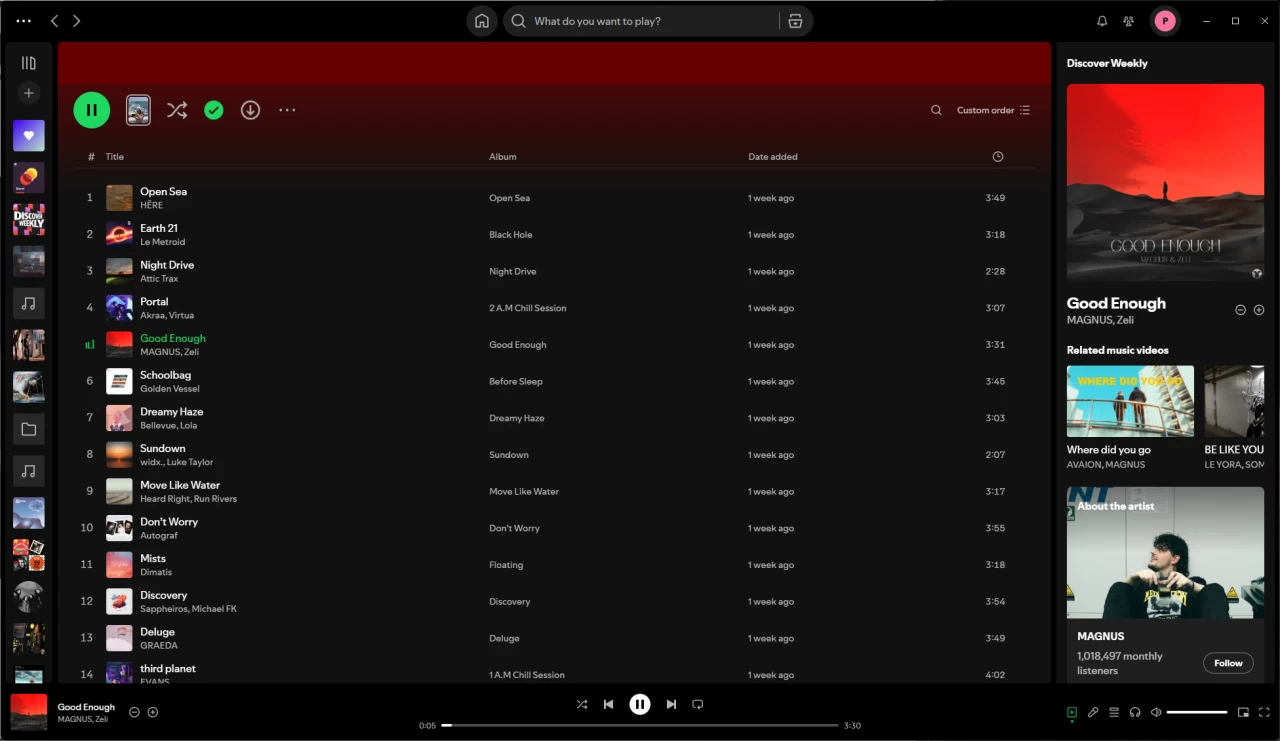Open the Browse icon in the search bar

[795, 21]
